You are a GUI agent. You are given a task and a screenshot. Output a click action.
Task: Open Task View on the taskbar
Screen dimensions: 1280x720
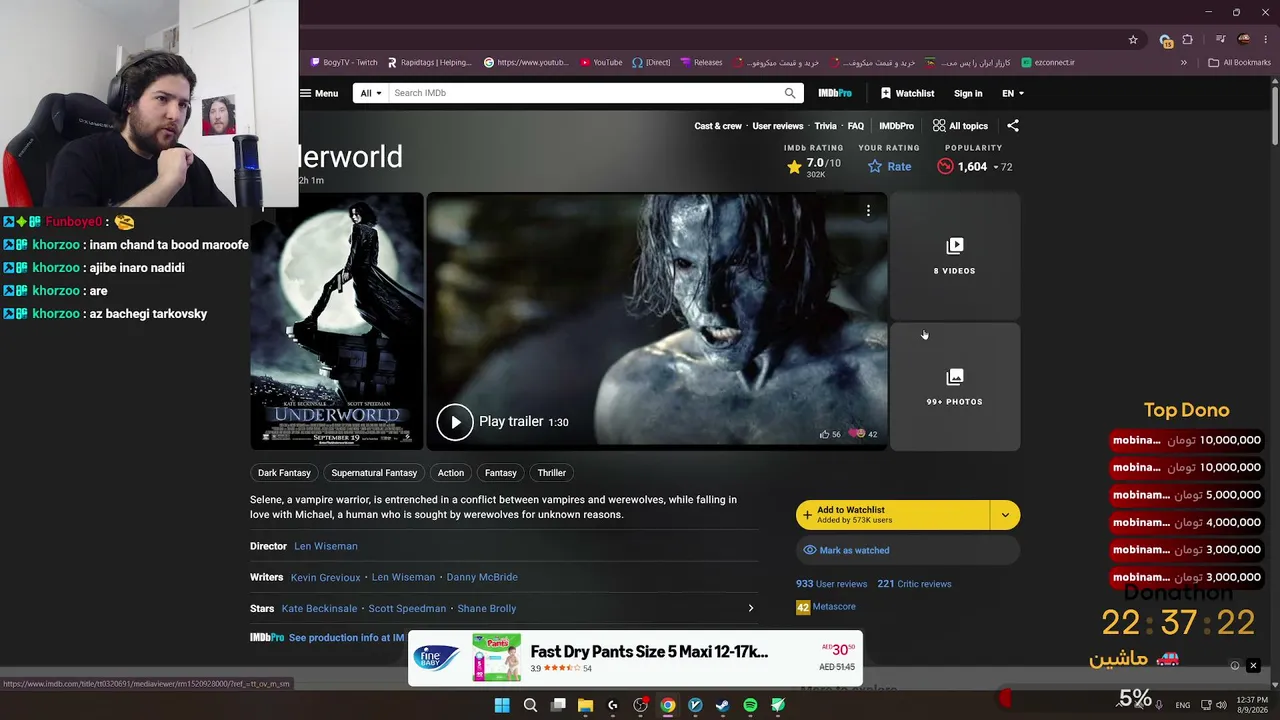click(x=558, y=705)
